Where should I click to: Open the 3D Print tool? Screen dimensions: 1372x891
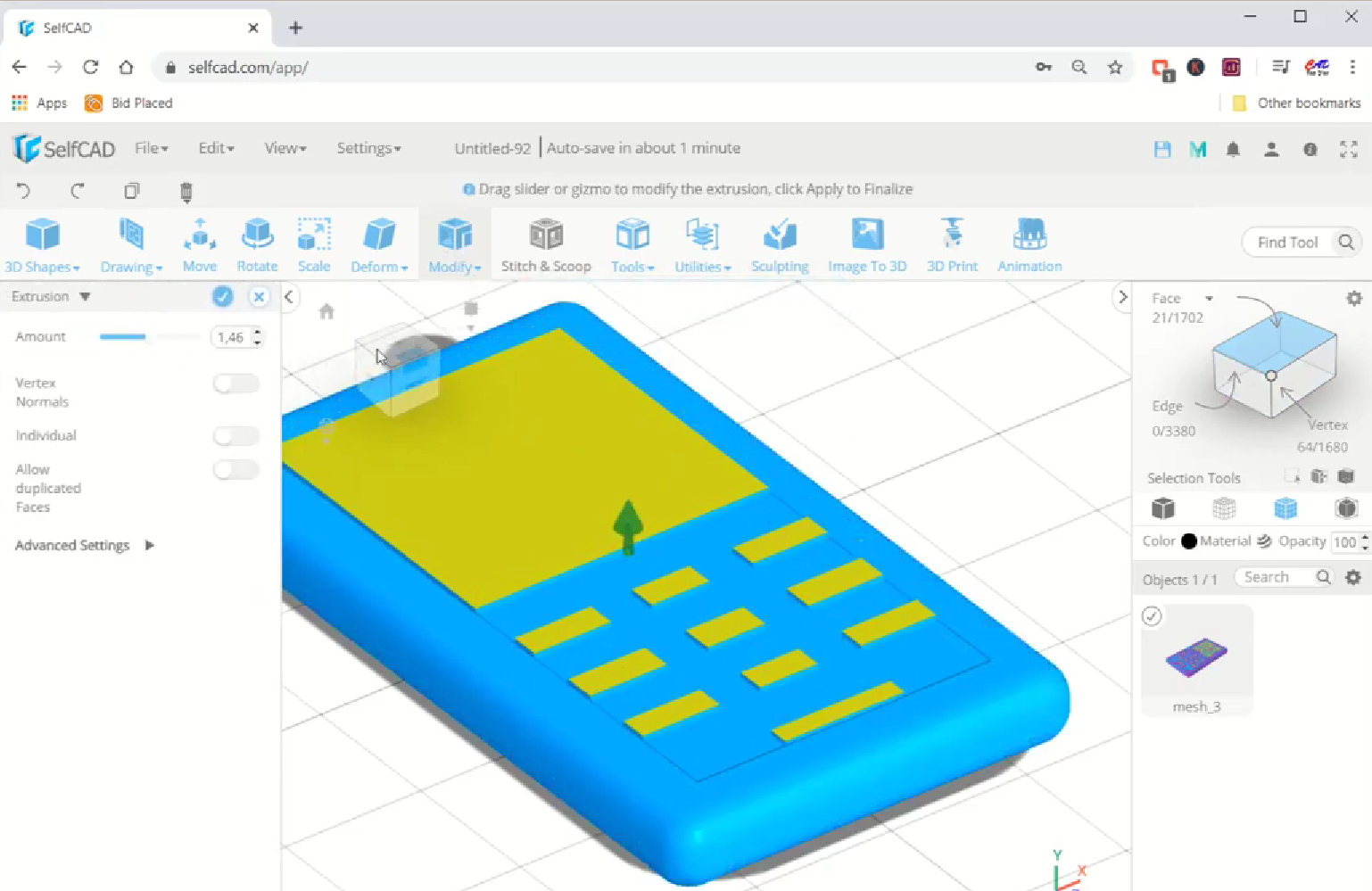952,244
